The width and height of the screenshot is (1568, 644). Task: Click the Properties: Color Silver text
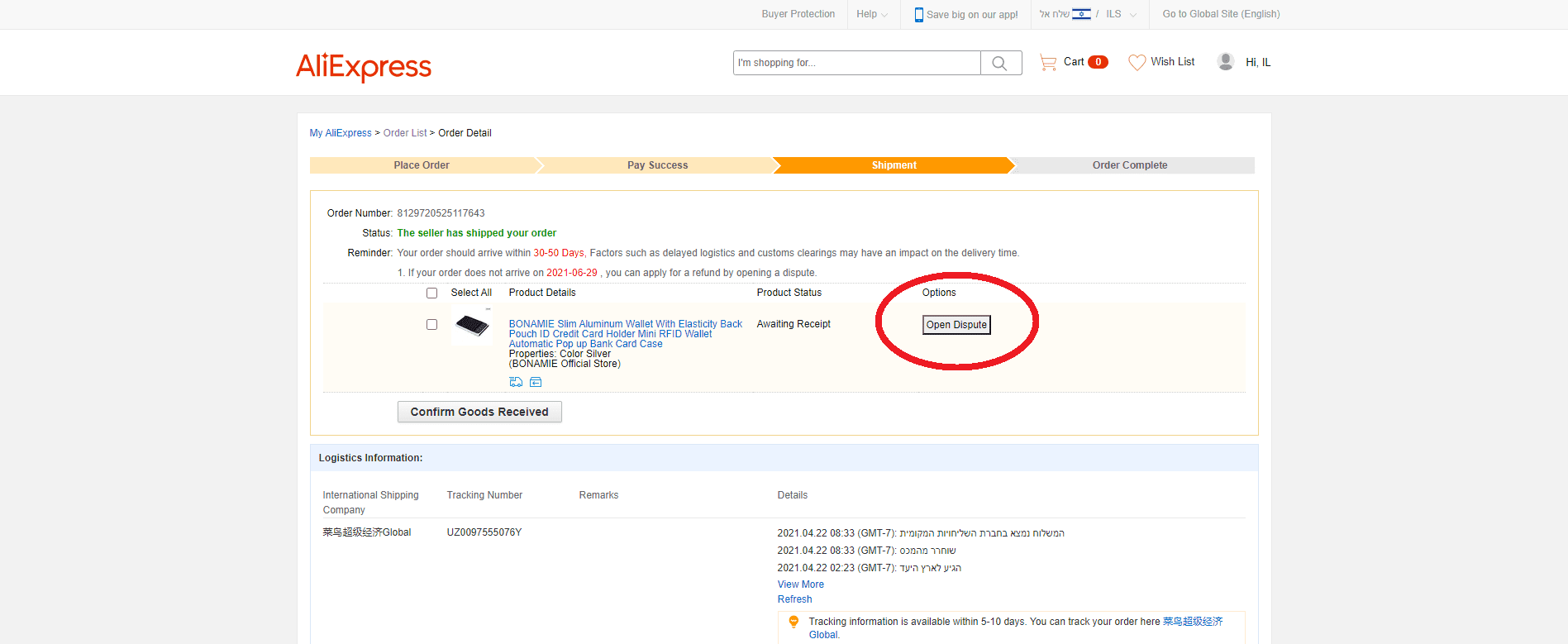(x=560, y=354)
